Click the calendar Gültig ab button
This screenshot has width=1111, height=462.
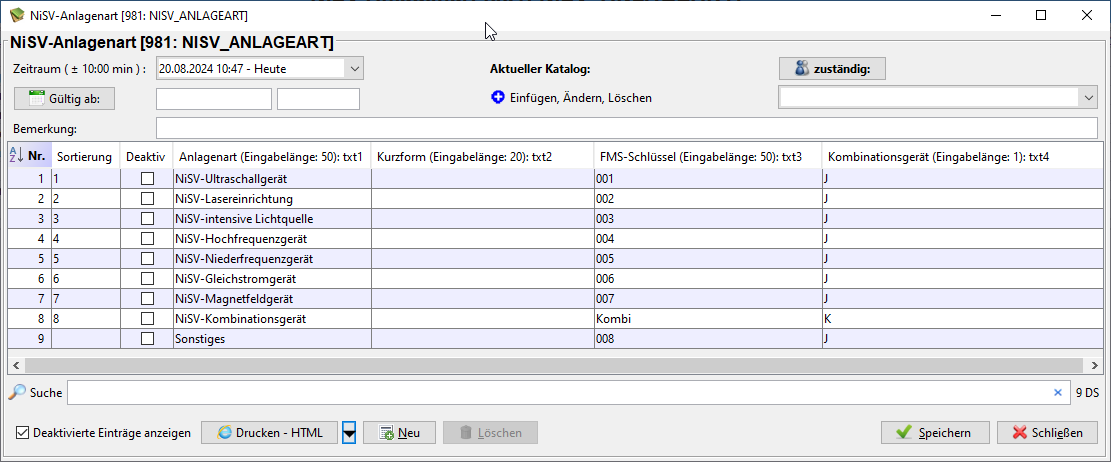point(65,99)
